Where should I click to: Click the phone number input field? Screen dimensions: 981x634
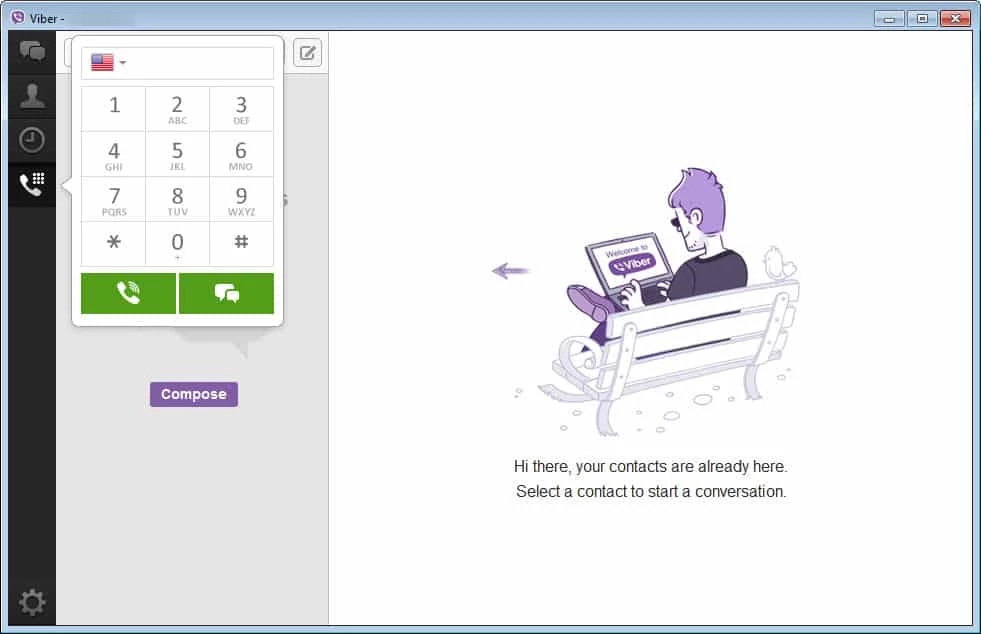pyautogui.click(x=200, y=63)
